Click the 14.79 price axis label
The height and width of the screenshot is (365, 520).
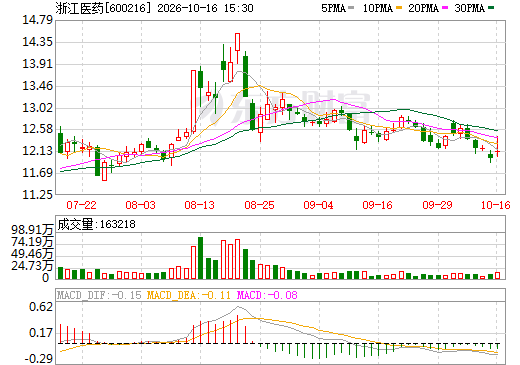[37, 20]
